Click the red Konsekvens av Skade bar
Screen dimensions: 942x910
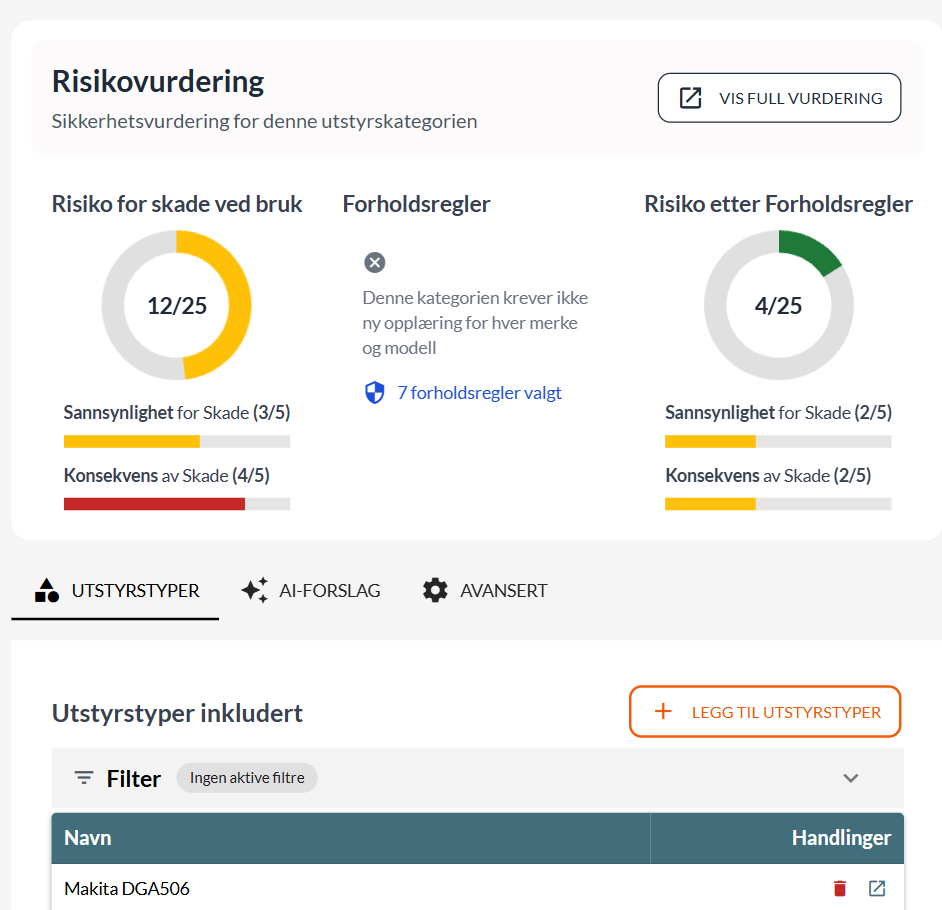[x=155, y=504]
